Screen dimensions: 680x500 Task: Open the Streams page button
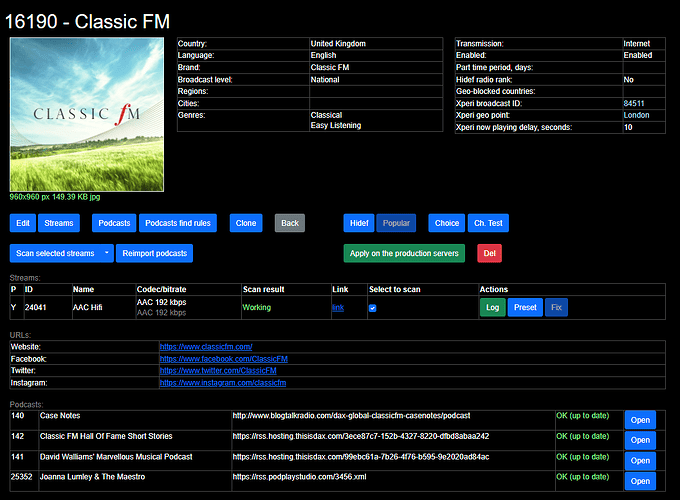[x=59, y=223]
